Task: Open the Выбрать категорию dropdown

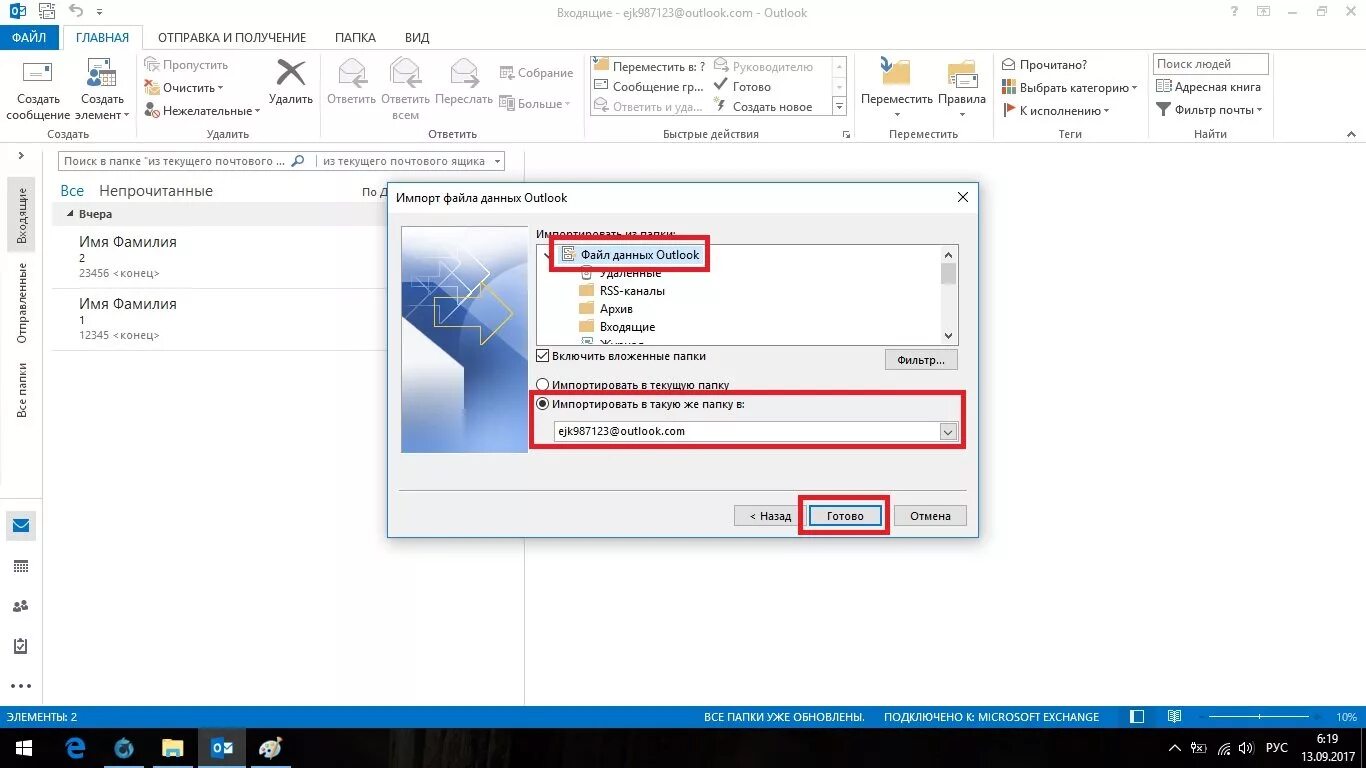Action: pos(1134,88)
